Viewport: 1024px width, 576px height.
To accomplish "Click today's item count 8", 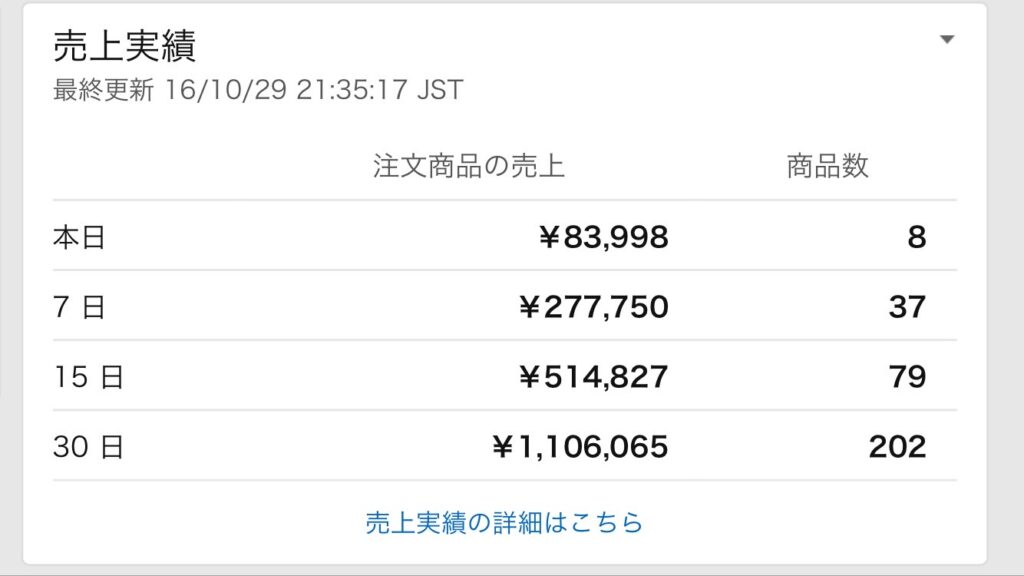I will (x=917, y=237).
